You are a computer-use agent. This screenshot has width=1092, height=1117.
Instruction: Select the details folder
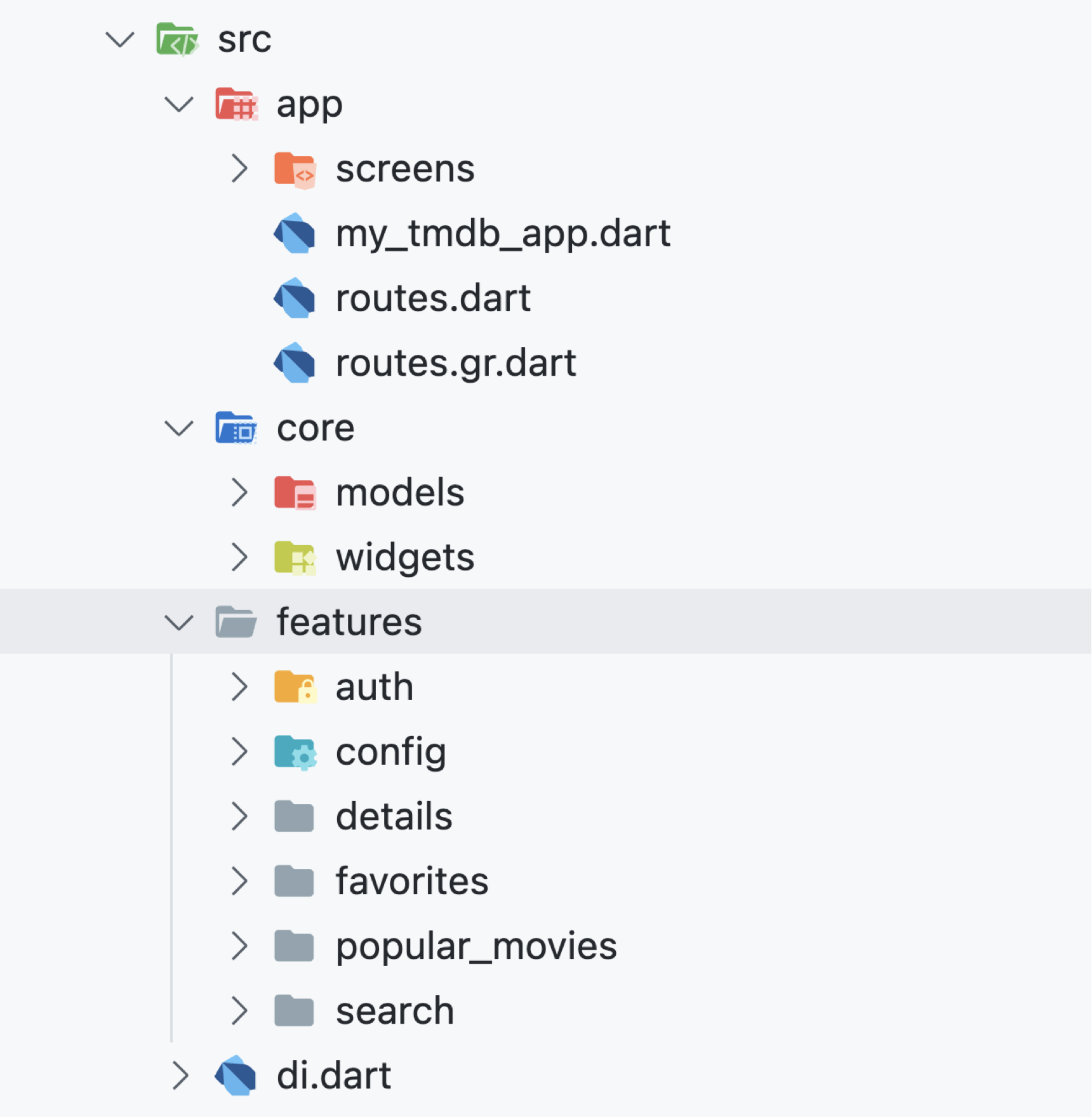coord(394,817)
